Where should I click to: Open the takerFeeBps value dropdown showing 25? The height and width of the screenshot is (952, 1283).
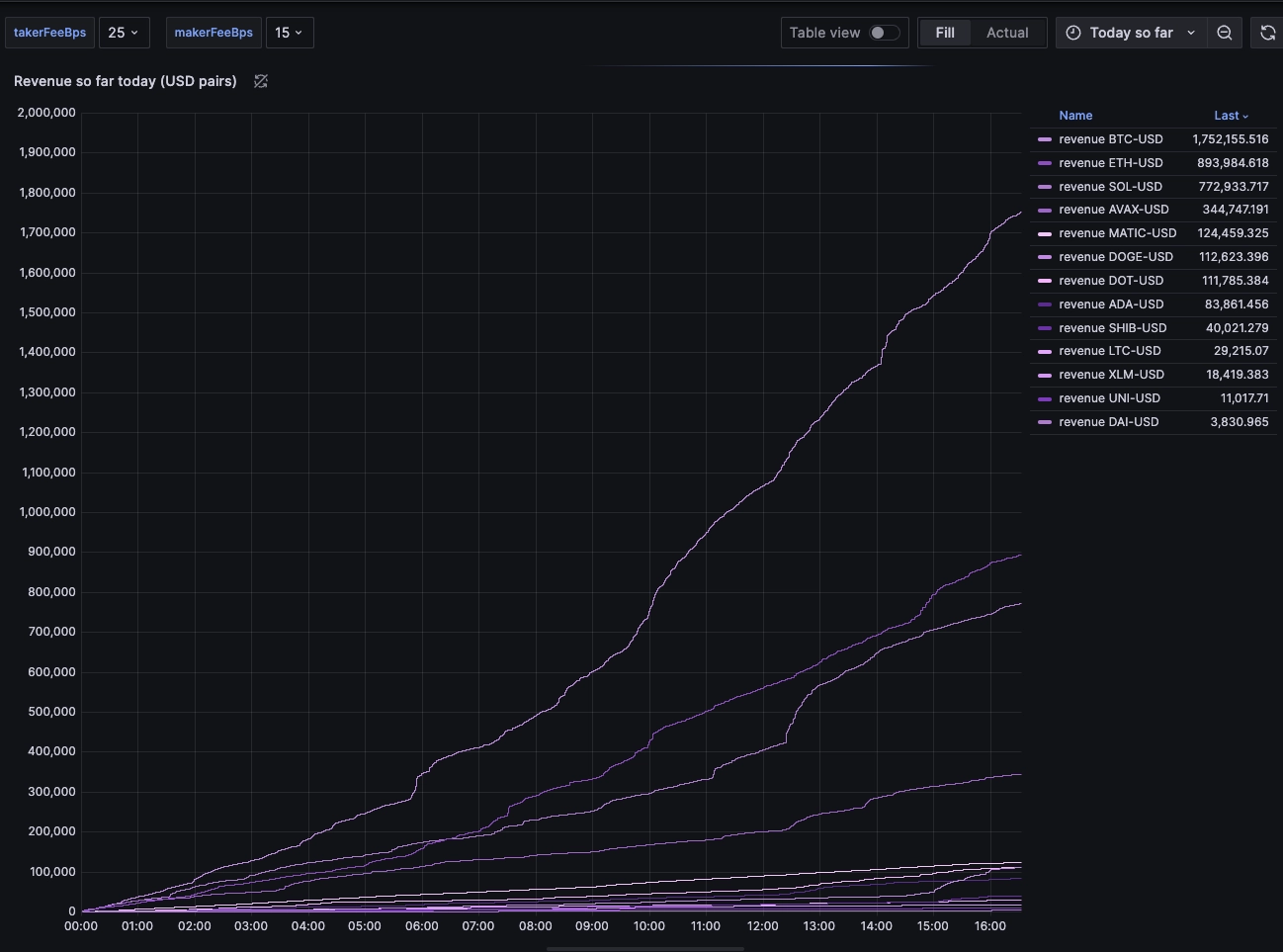coord(124,33)
